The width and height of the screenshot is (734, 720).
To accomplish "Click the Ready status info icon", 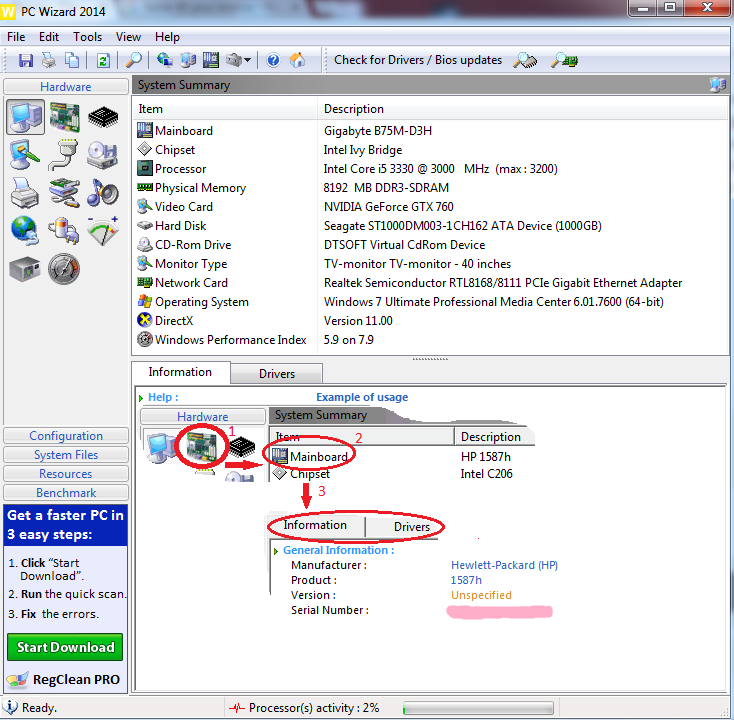I will (10, 707).
